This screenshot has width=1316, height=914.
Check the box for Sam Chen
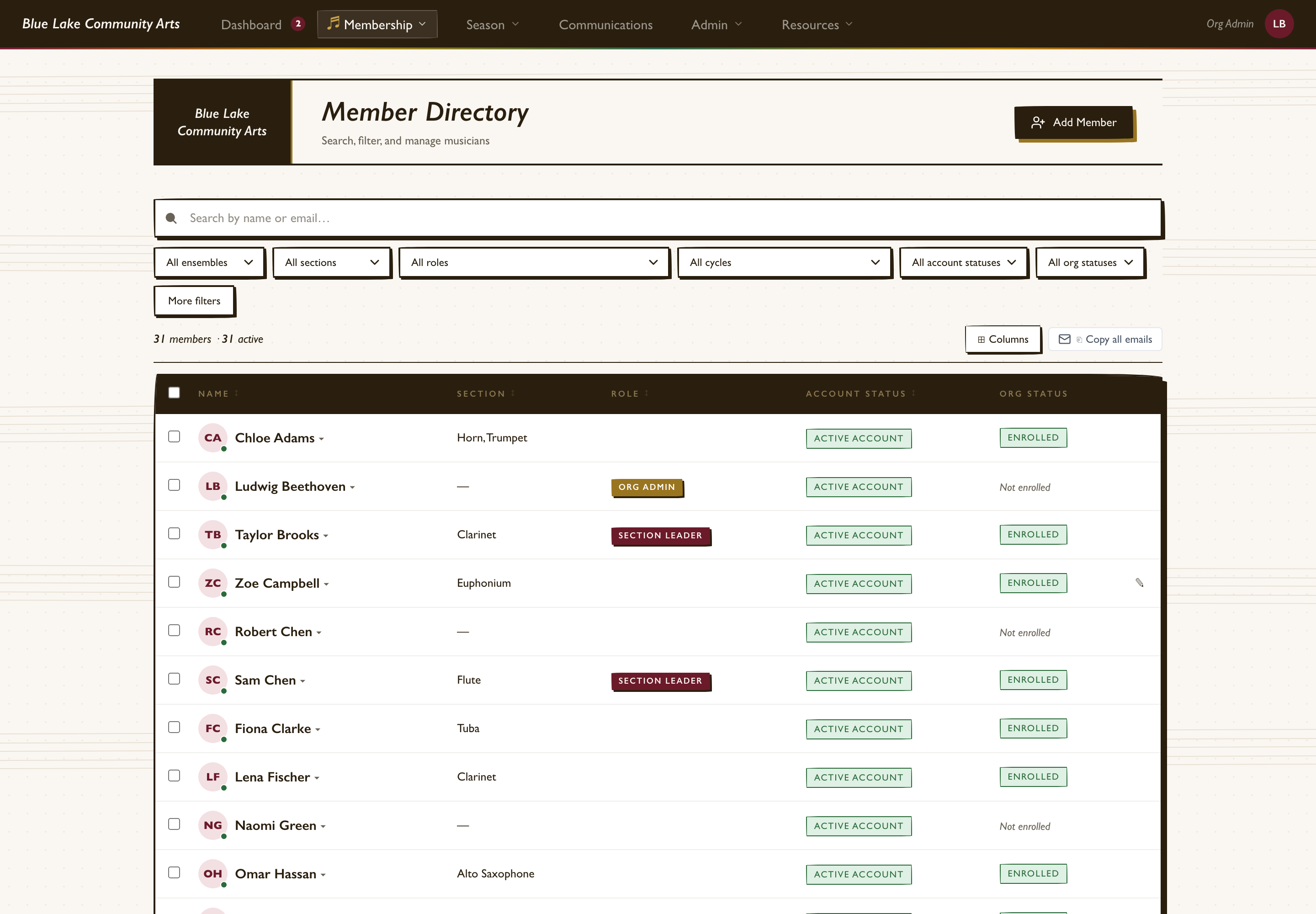point(174,679)
